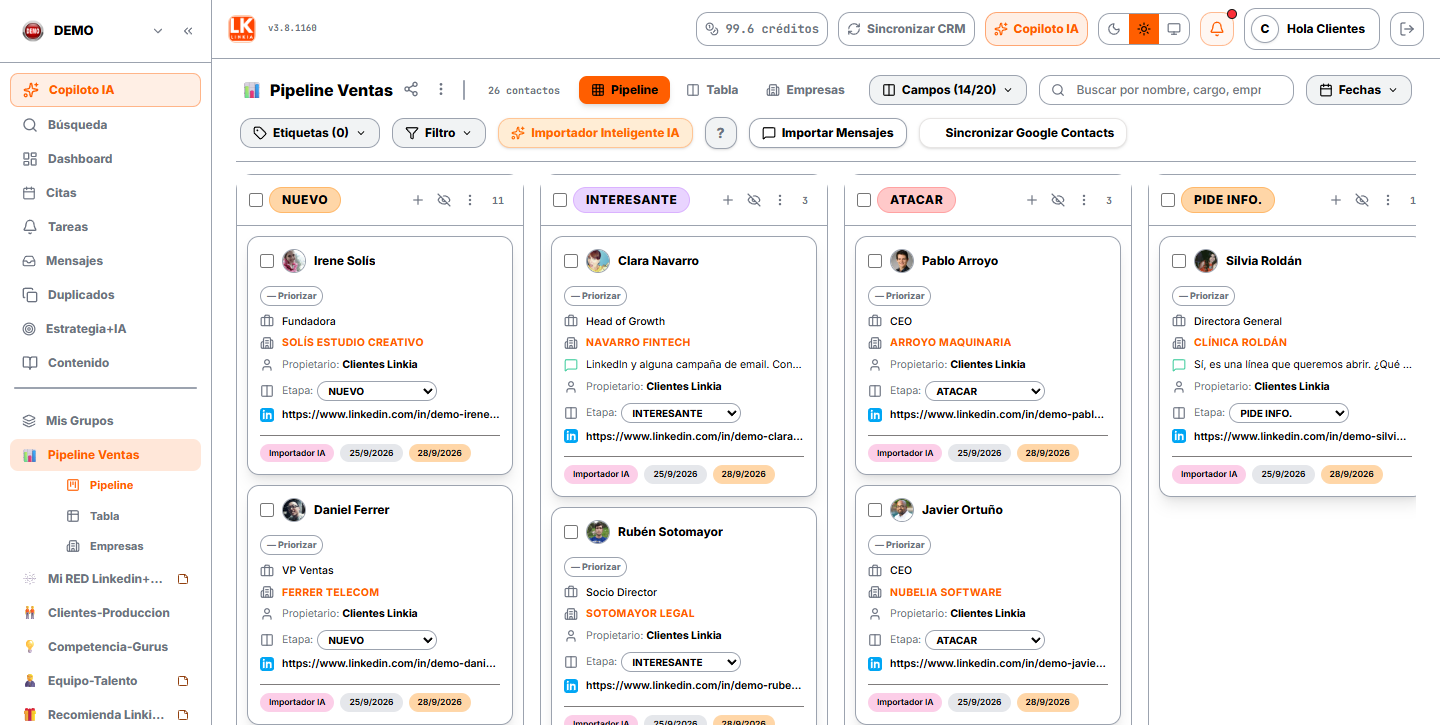This screenshot has width=1440, height=725.
Task: Click the Priorizar tag on Silvia Roldán
Action: (1203, 296)
